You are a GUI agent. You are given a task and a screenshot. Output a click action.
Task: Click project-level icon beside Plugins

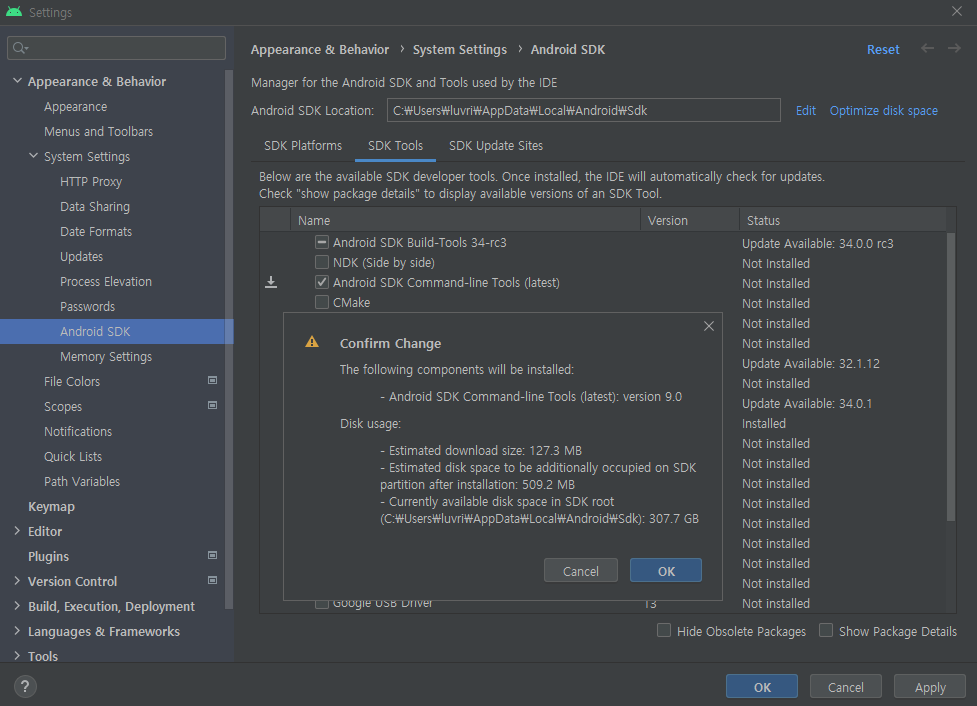(x=212, y=555)
